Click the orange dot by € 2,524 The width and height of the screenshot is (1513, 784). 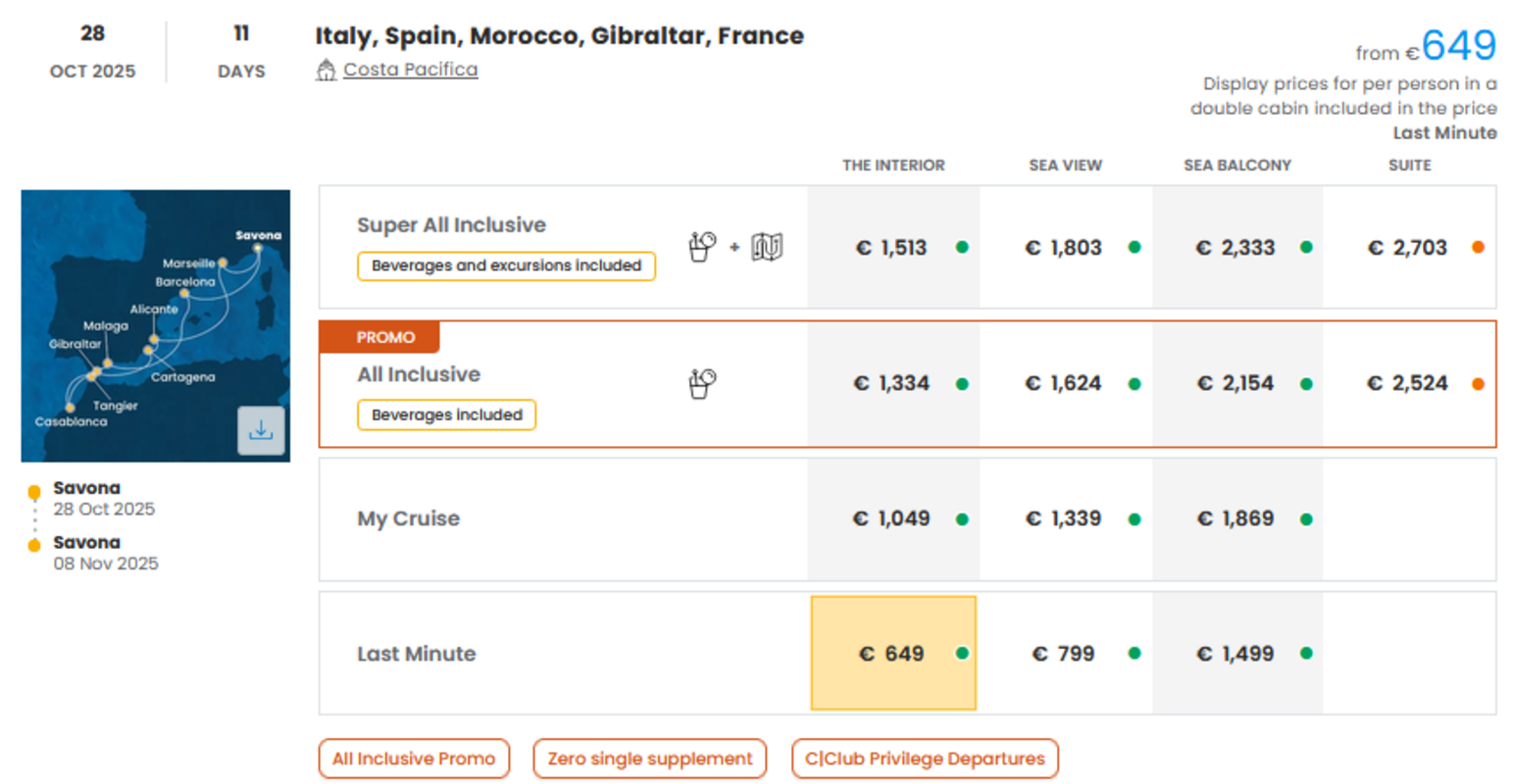tap(1478, 384)
